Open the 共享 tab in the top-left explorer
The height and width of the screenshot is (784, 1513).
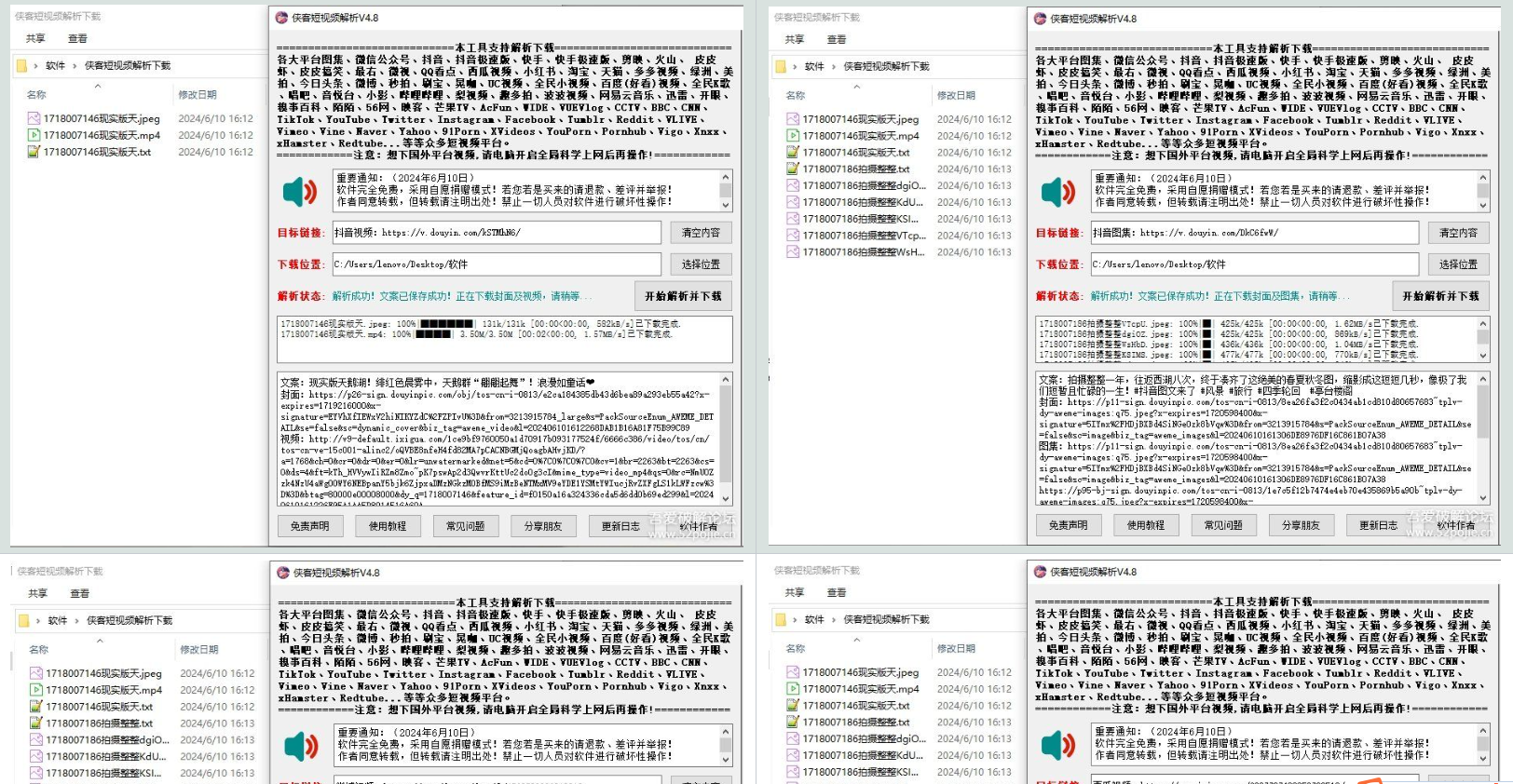(35, 38)
